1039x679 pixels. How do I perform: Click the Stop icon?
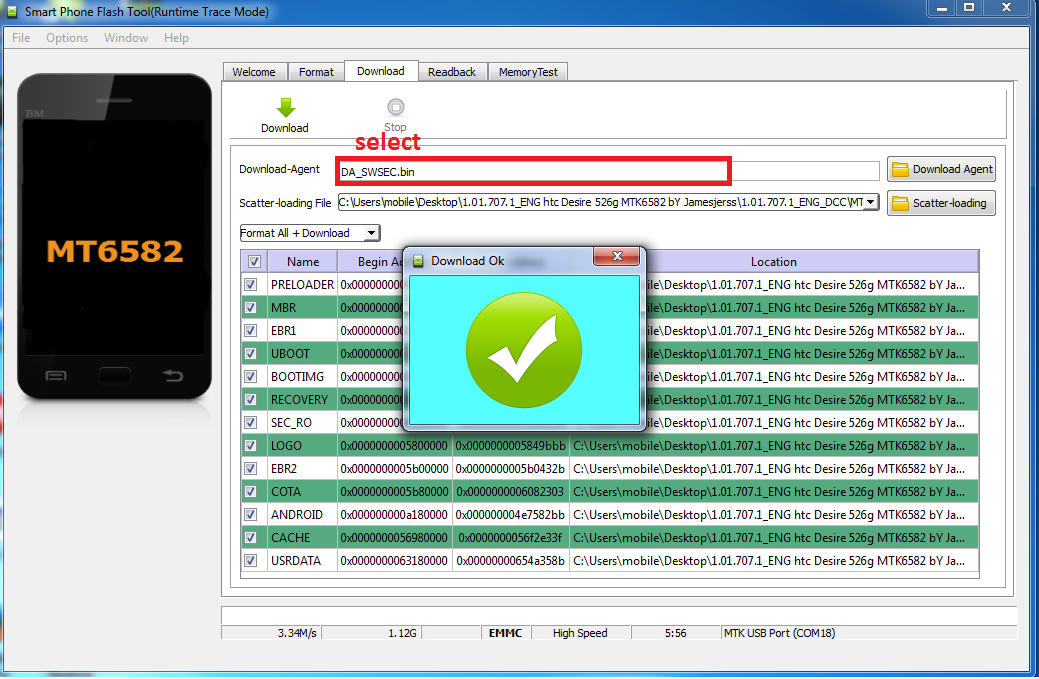coord(396,107)
